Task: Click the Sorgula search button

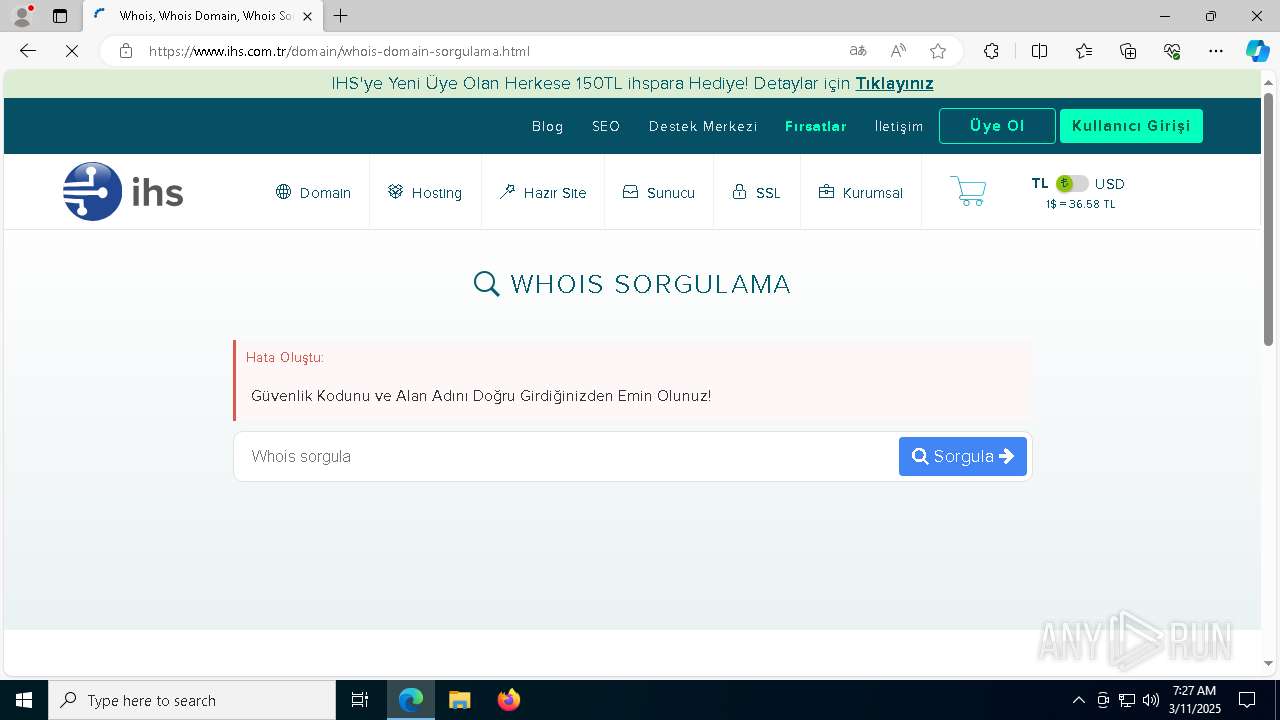Action: click(963, 456)
